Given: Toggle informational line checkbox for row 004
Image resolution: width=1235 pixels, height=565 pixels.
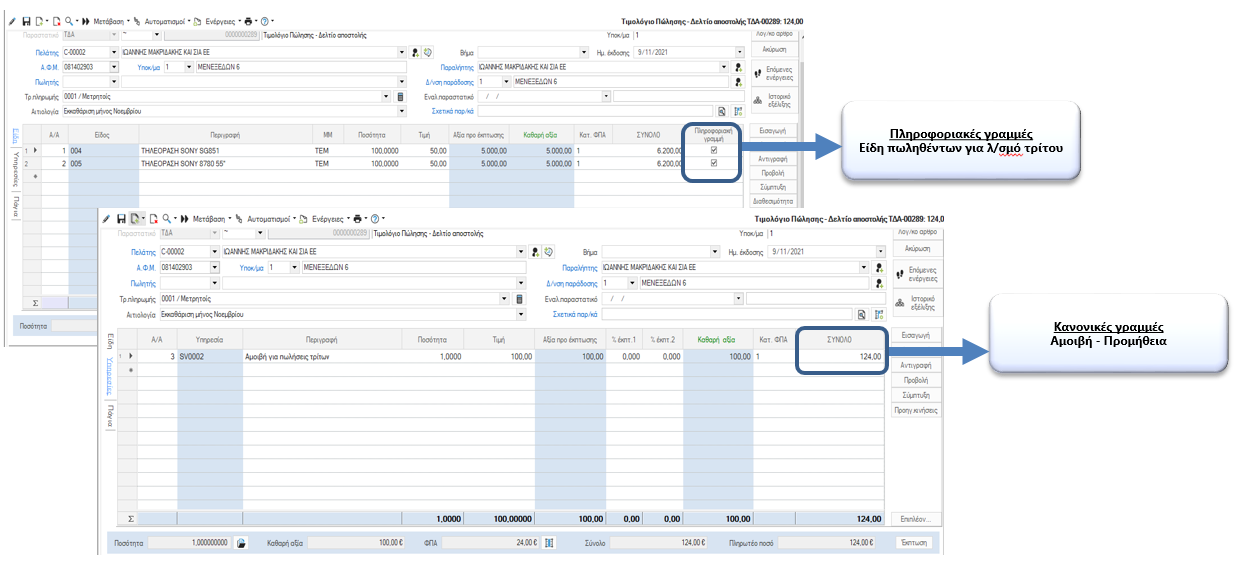Looking at the screenshot, I should tap(713, 151).
